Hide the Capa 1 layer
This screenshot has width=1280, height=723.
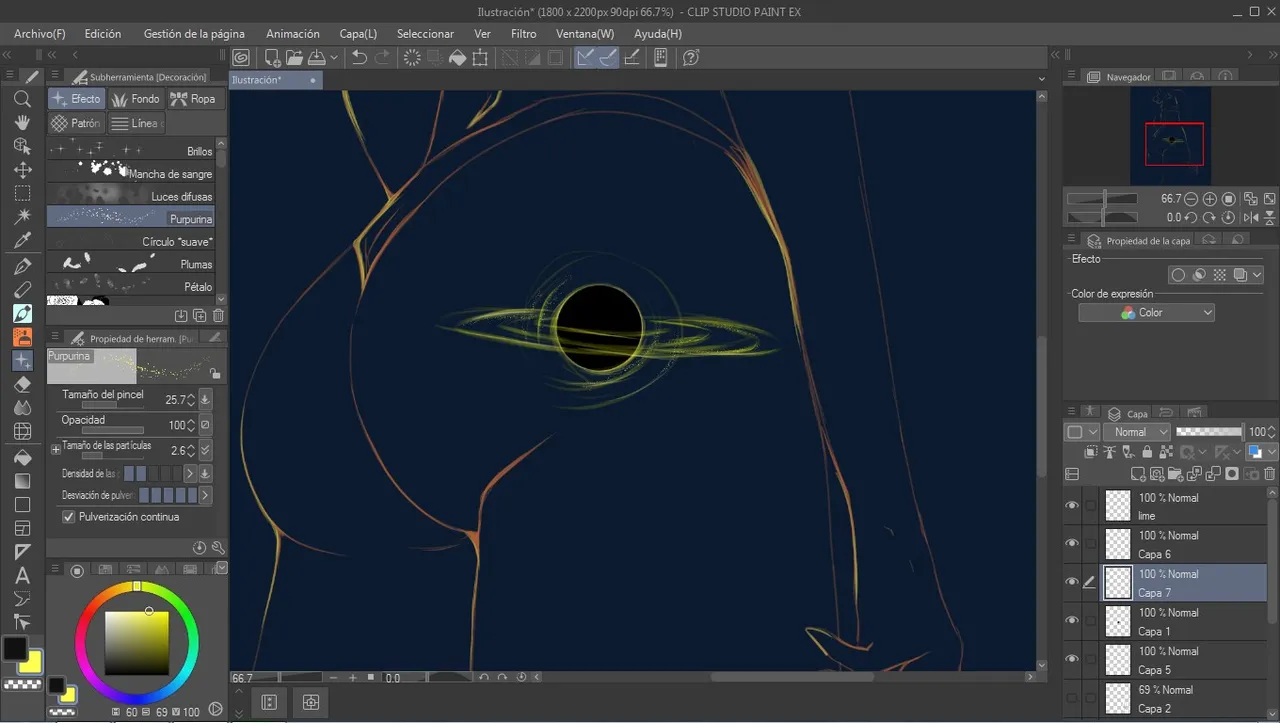1072,621
